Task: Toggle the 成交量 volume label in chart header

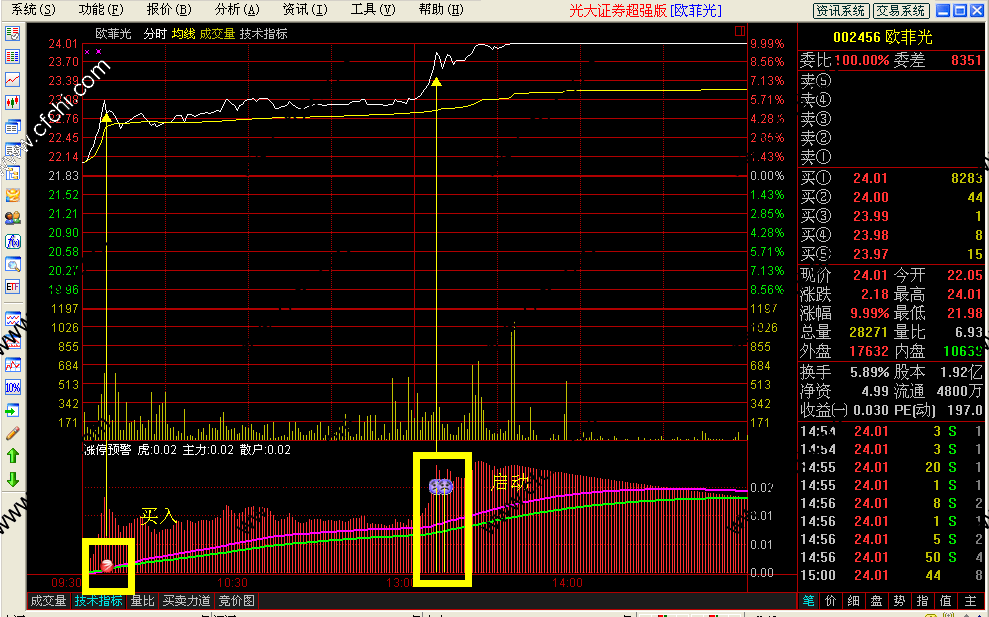Action: [216, 33]
